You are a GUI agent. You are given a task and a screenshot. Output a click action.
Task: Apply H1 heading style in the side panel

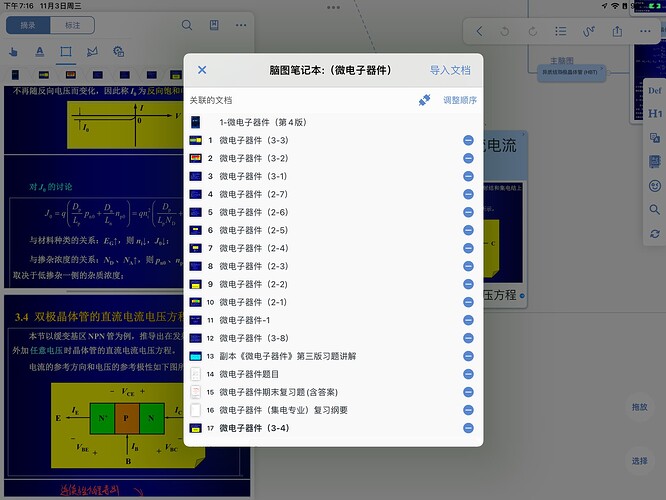tap(655, 113)
